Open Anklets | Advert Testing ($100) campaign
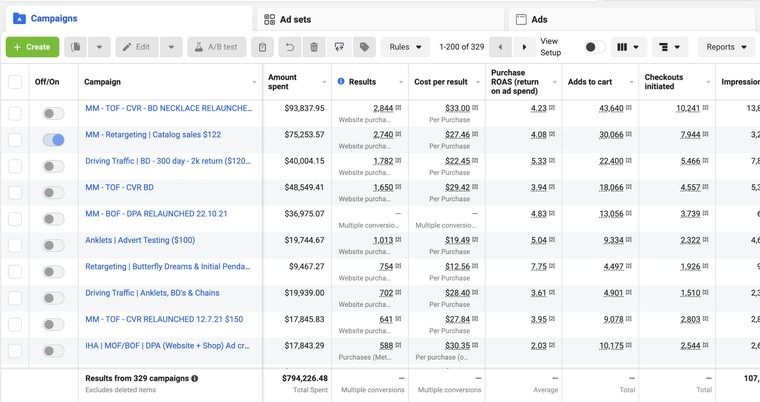 coord(140,240)
